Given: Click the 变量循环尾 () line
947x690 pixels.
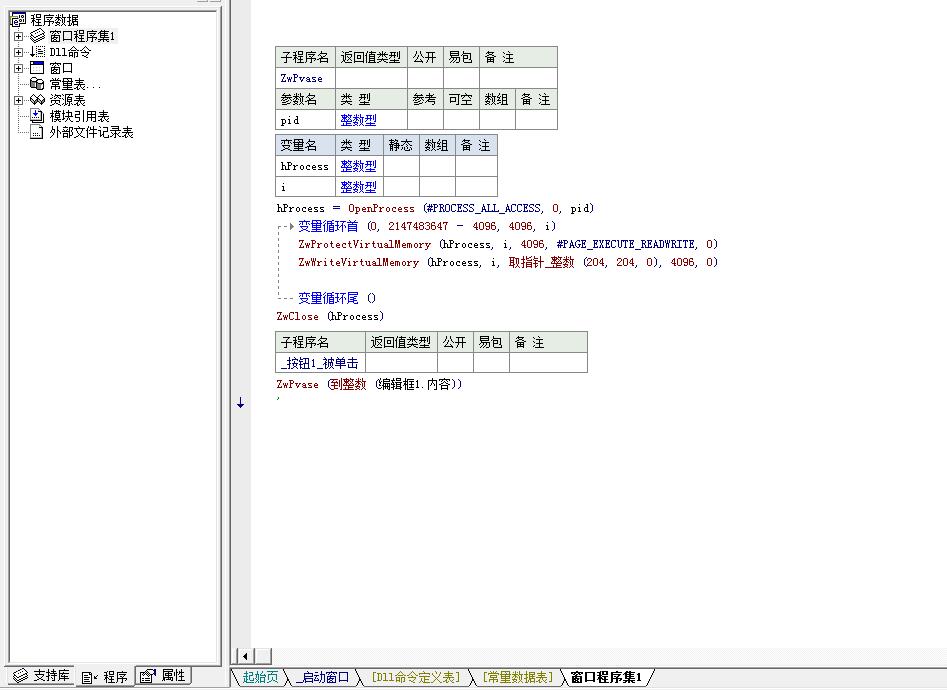Looking at the screenshot, I should 336,298.
